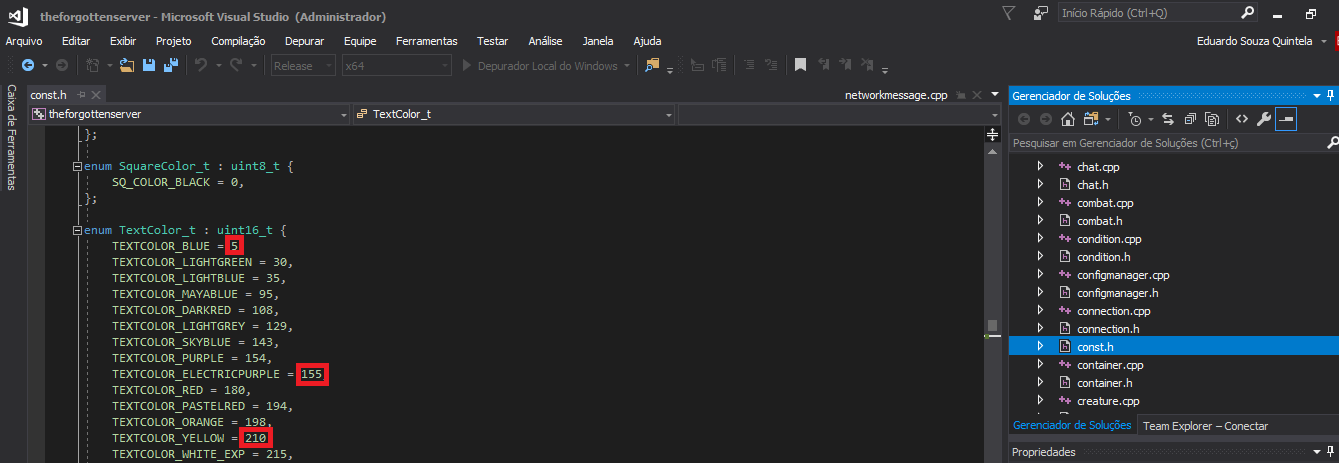Undo the last edit via toolbar
The image size is (1339, 463).
pyautogui.click(x=200, y=65)
